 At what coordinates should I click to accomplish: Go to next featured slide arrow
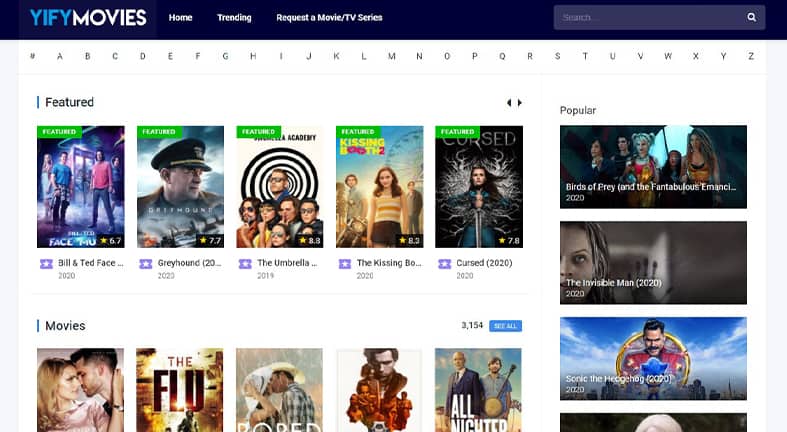coord(519,102)
